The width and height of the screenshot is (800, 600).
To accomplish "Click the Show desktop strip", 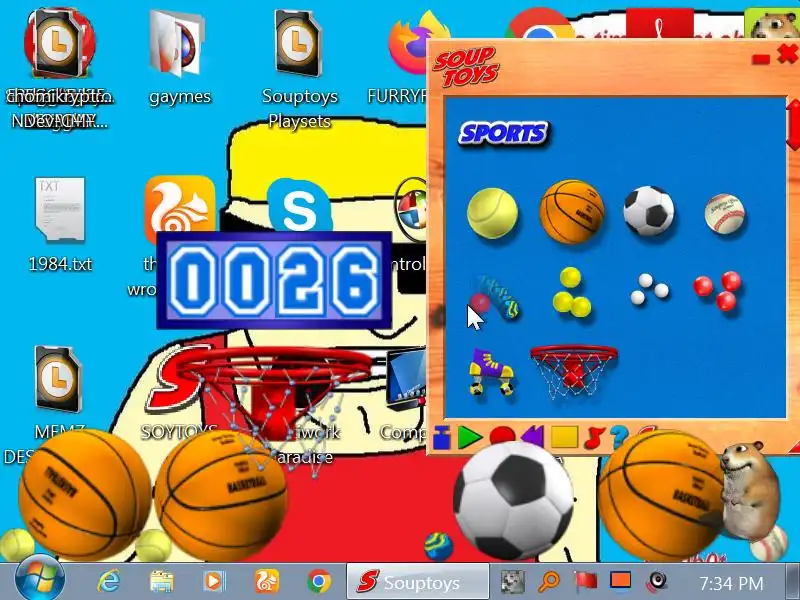I will [x=793, y=582].
